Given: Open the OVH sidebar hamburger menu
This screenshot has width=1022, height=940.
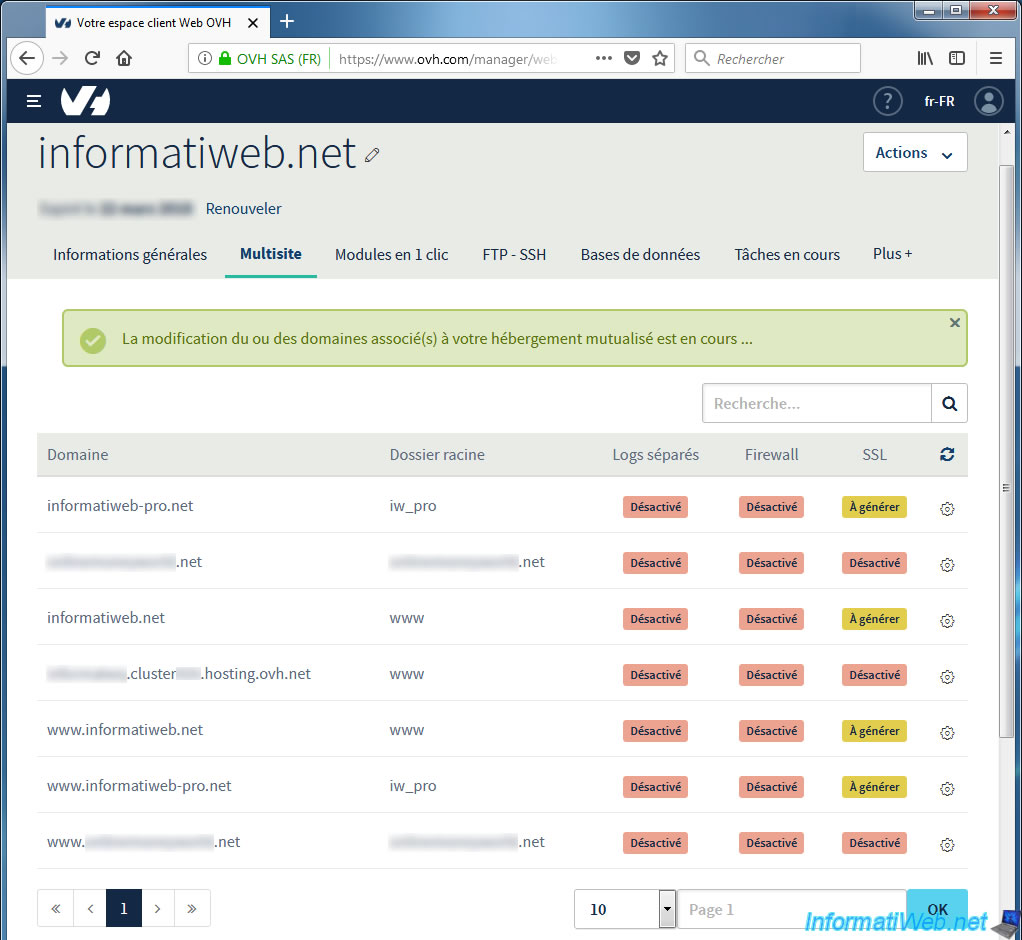Looking at the screenshot, I should click(34, 101).
